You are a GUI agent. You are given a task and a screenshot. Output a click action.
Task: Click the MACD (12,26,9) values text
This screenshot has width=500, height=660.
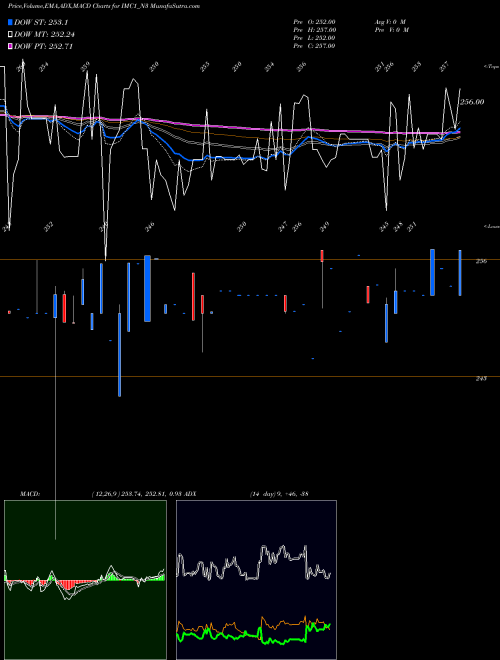136,493
